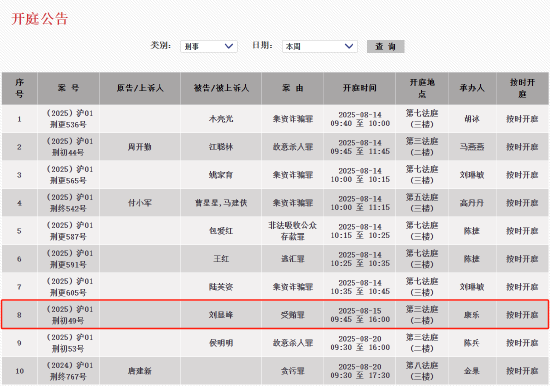Click appellant 唐建新 in row 10
The image size is (550, 386).
(140, 371)
